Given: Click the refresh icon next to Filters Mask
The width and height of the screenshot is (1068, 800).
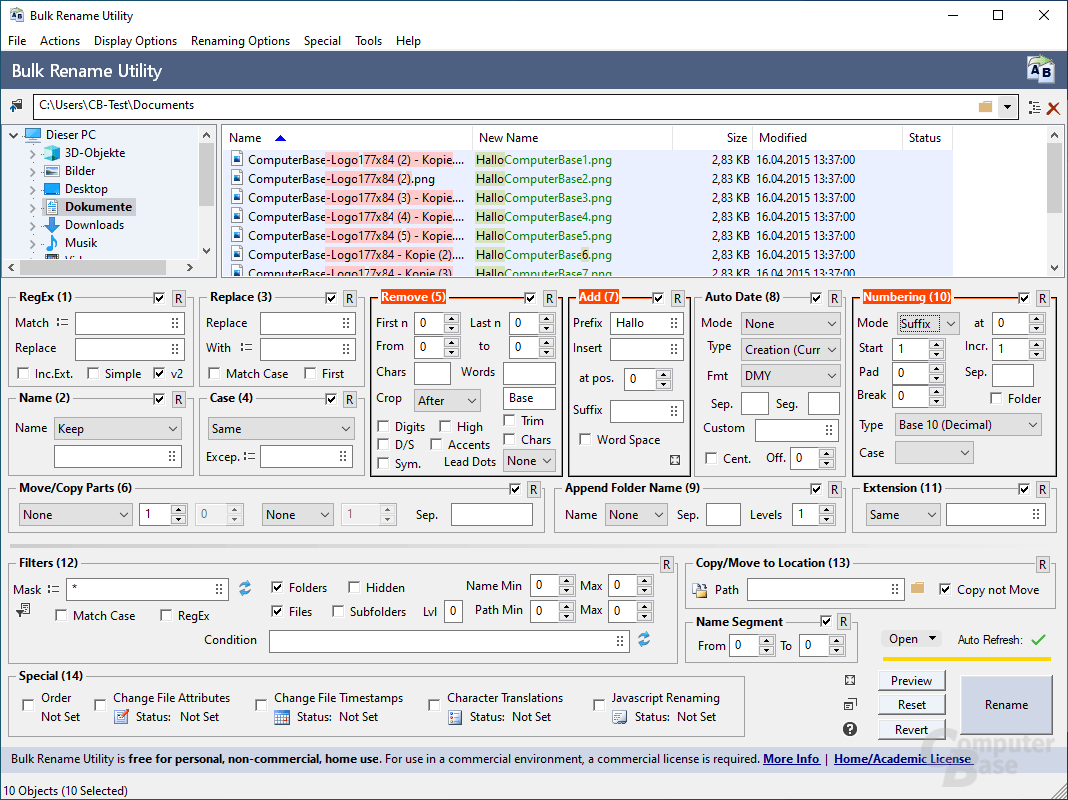Looking at the screenshot, I should (244, 589).
